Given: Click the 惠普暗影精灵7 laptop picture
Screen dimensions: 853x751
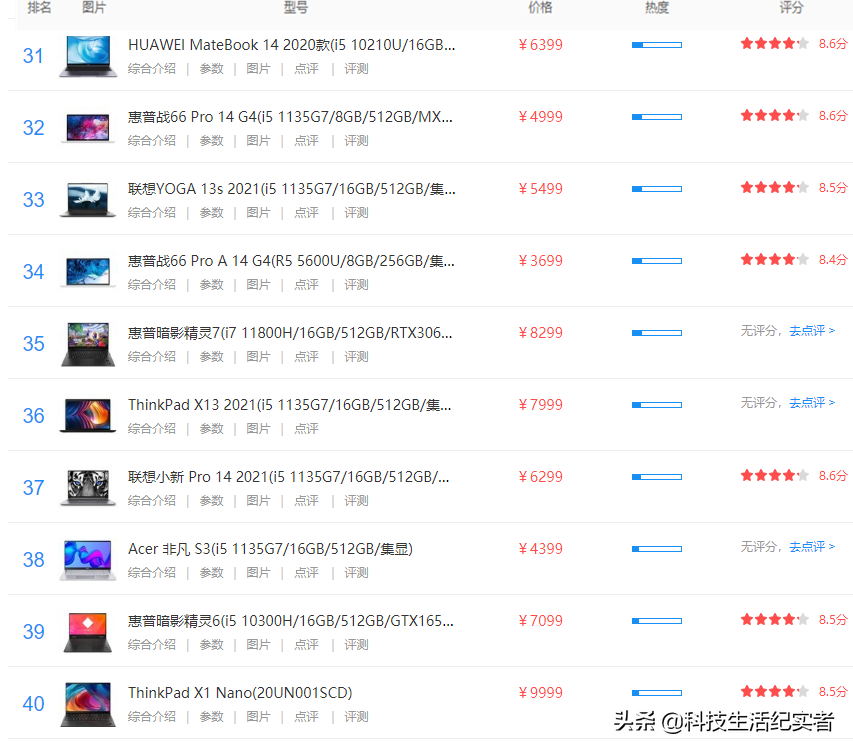Looking at the screenshot, I should [x=88, y=344].
